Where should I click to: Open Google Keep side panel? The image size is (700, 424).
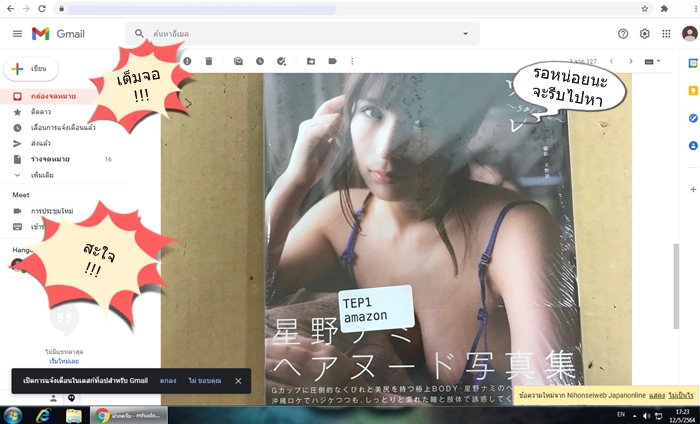693,91
